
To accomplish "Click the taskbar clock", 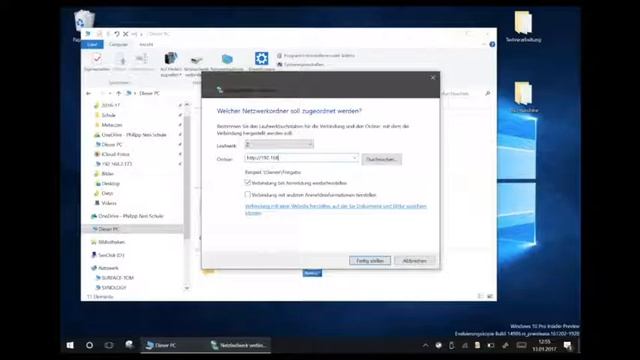I will pos(544,345).
